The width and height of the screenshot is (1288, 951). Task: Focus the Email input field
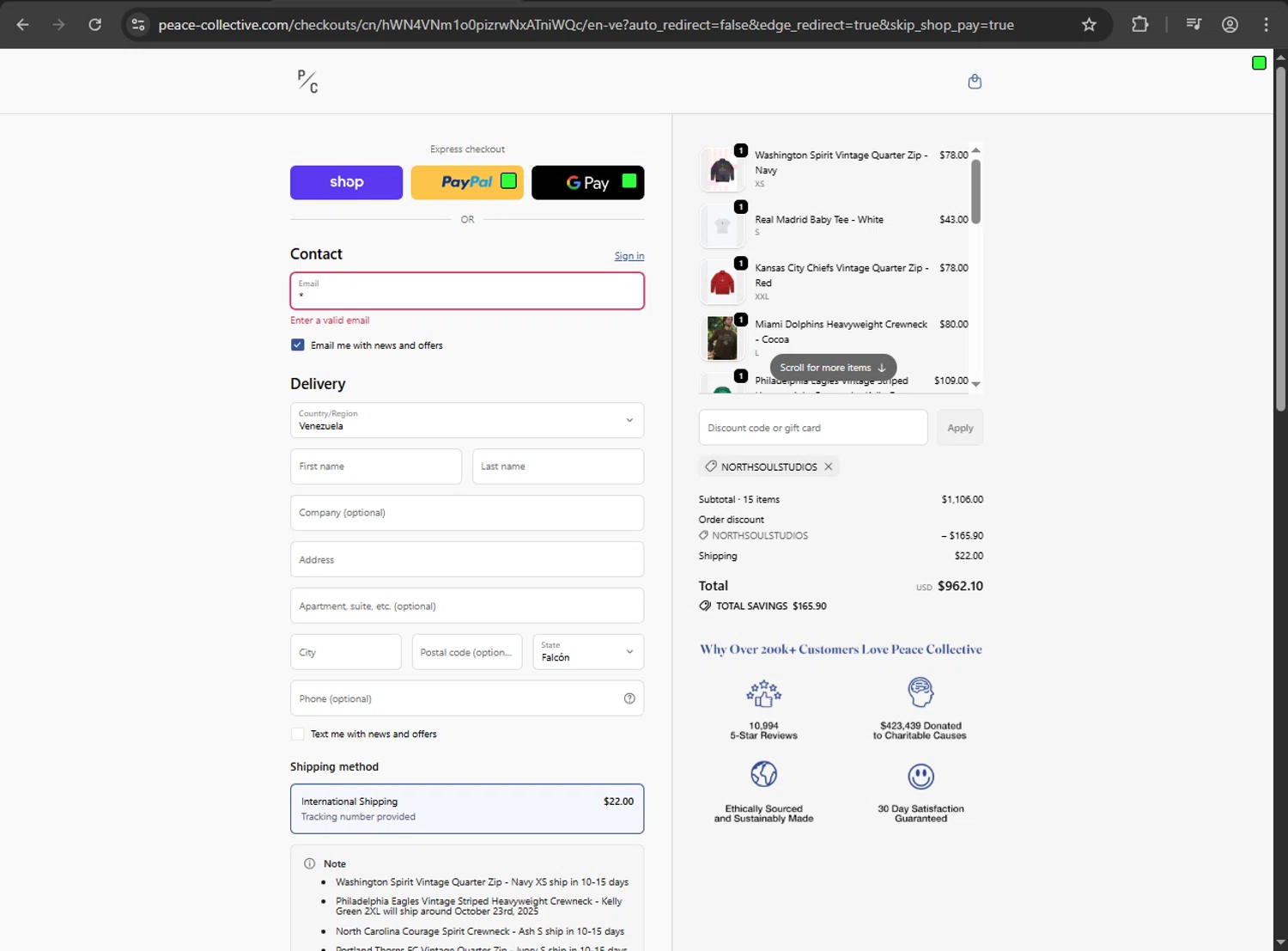pos(467,290)
